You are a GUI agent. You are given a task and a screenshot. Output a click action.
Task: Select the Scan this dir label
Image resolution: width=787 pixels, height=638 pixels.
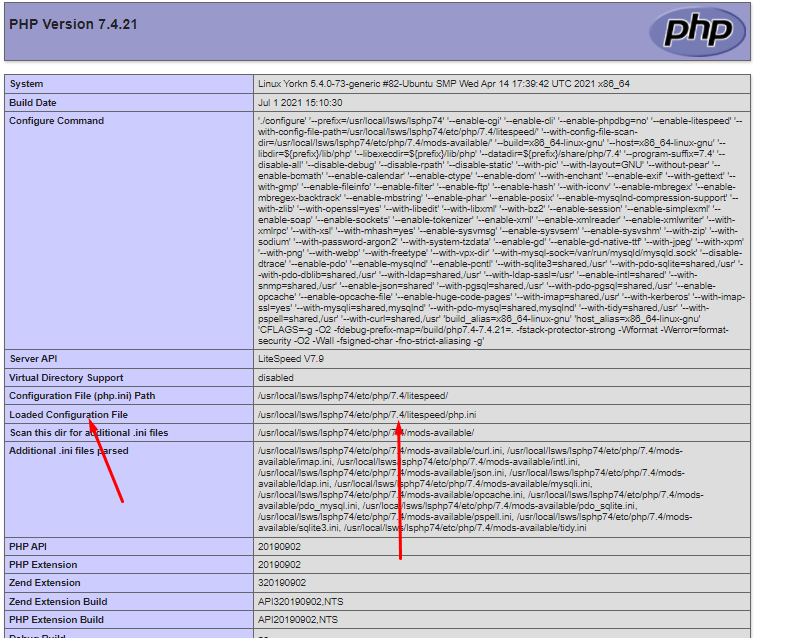click(x=88, y=432)
